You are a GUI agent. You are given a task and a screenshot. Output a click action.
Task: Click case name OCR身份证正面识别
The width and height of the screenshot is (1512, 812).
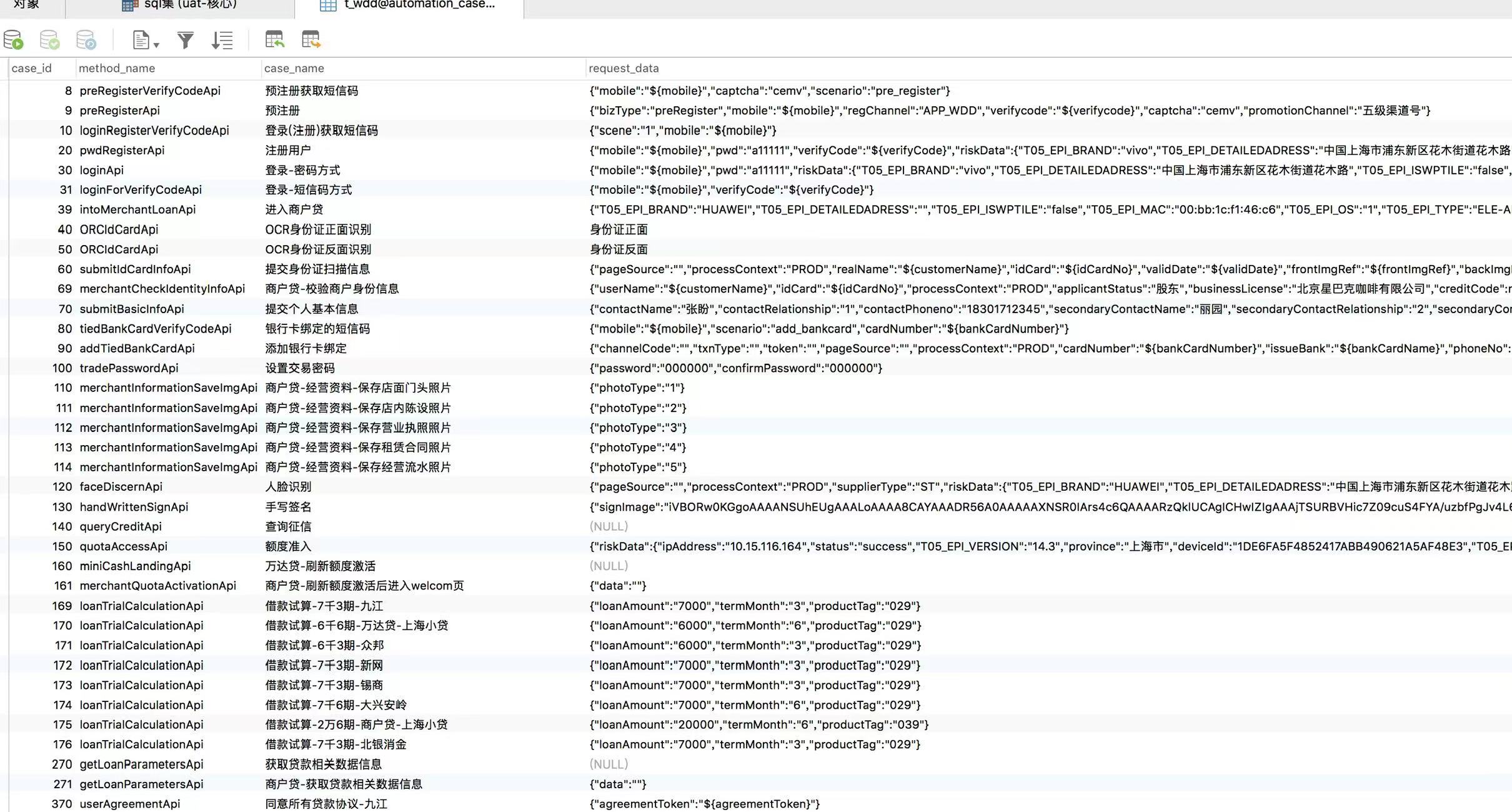[x=318, y=229]
